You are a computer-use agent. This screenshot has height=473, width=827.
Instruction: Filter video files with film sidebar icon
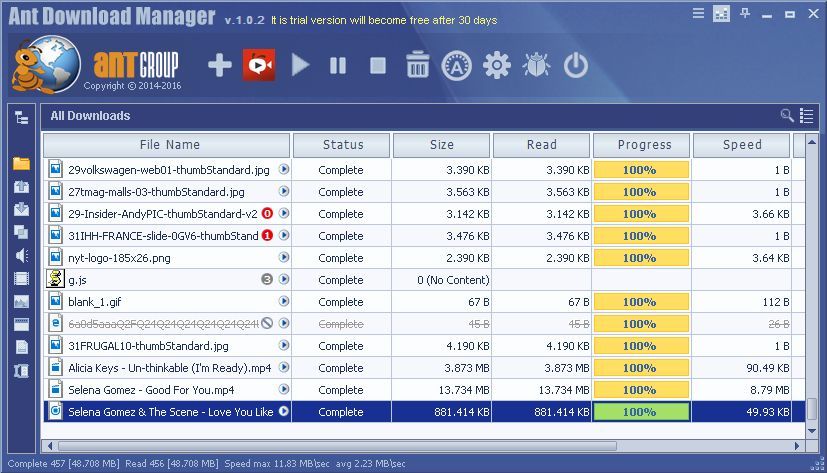21,278
